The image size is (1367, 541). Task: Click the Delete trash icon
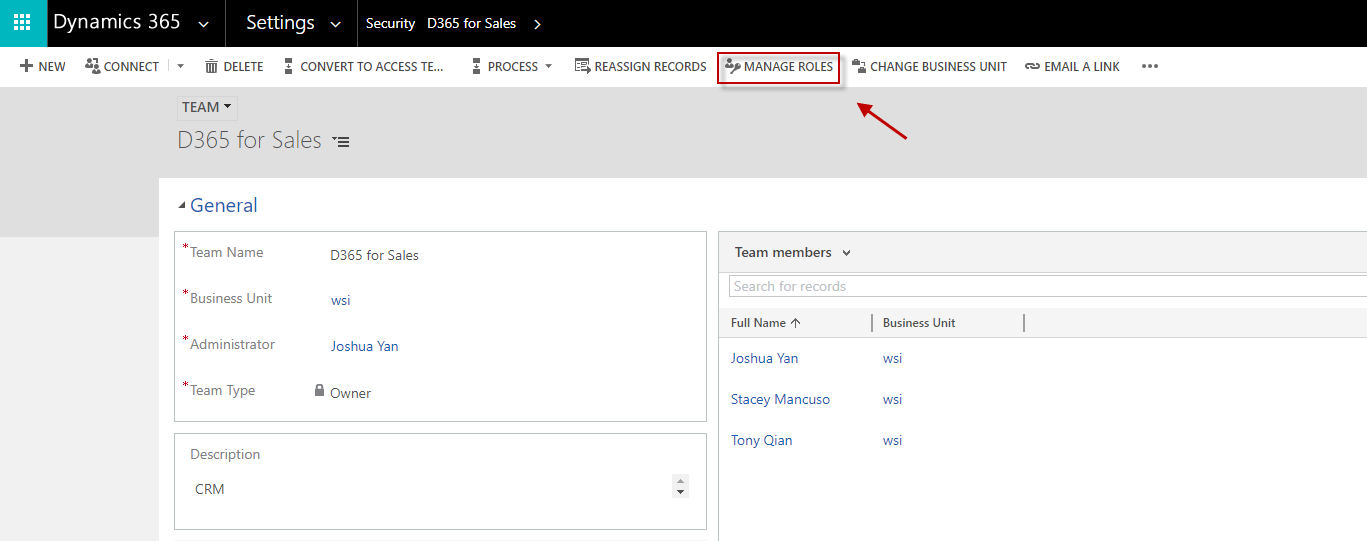pyautogui.click(x=211, y=66)
